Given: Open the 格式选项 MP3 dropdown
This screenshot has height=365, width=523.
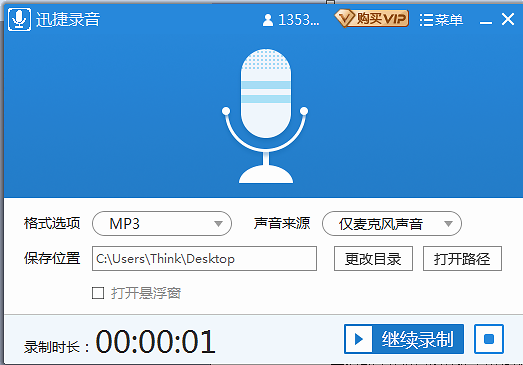Looking at the screenshot, I should click(162, 224).
